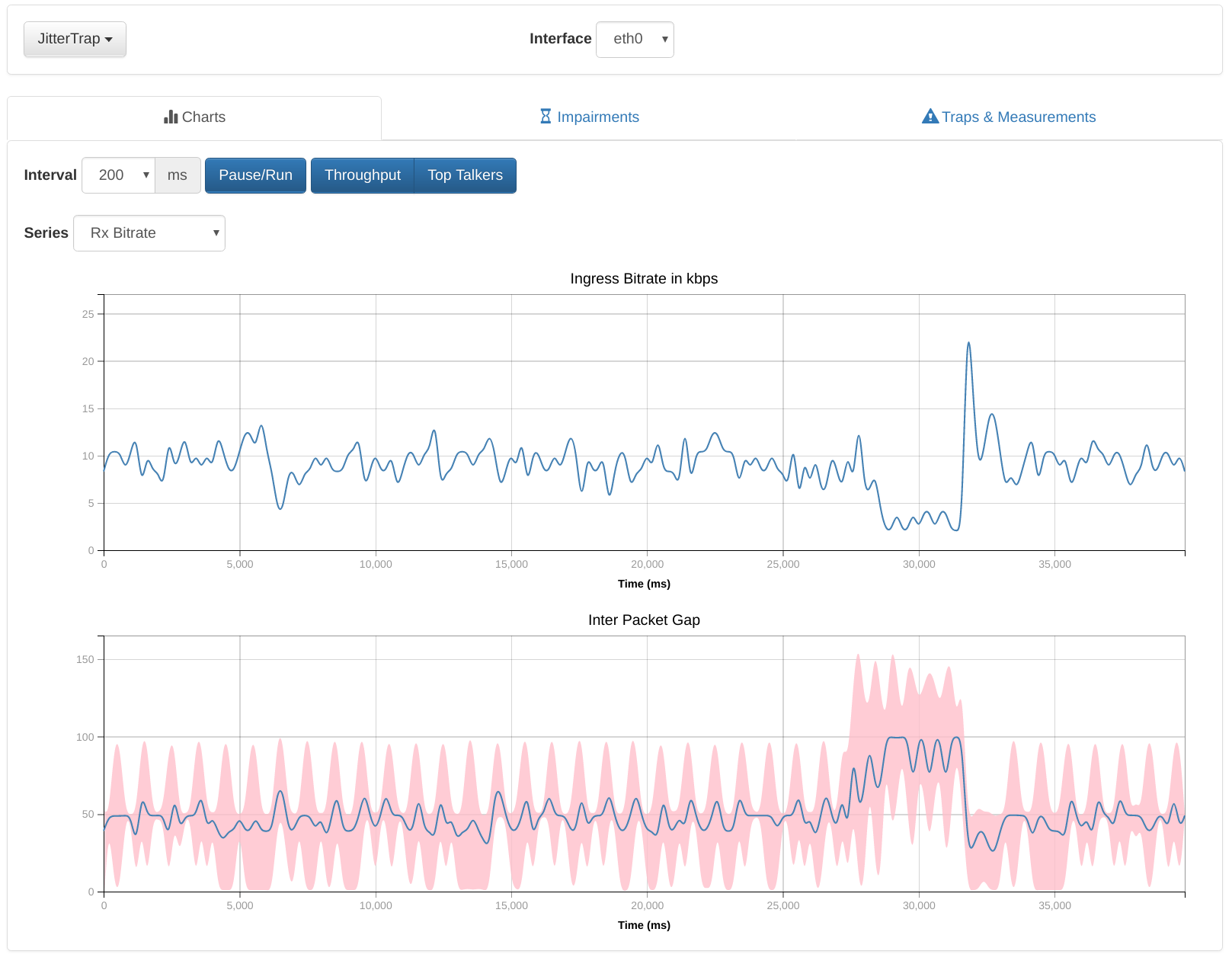Viewport: 1232px width, 964px height.
Task: Click the bar chart icon in Charts tab
Action: (x=171, y=117)
